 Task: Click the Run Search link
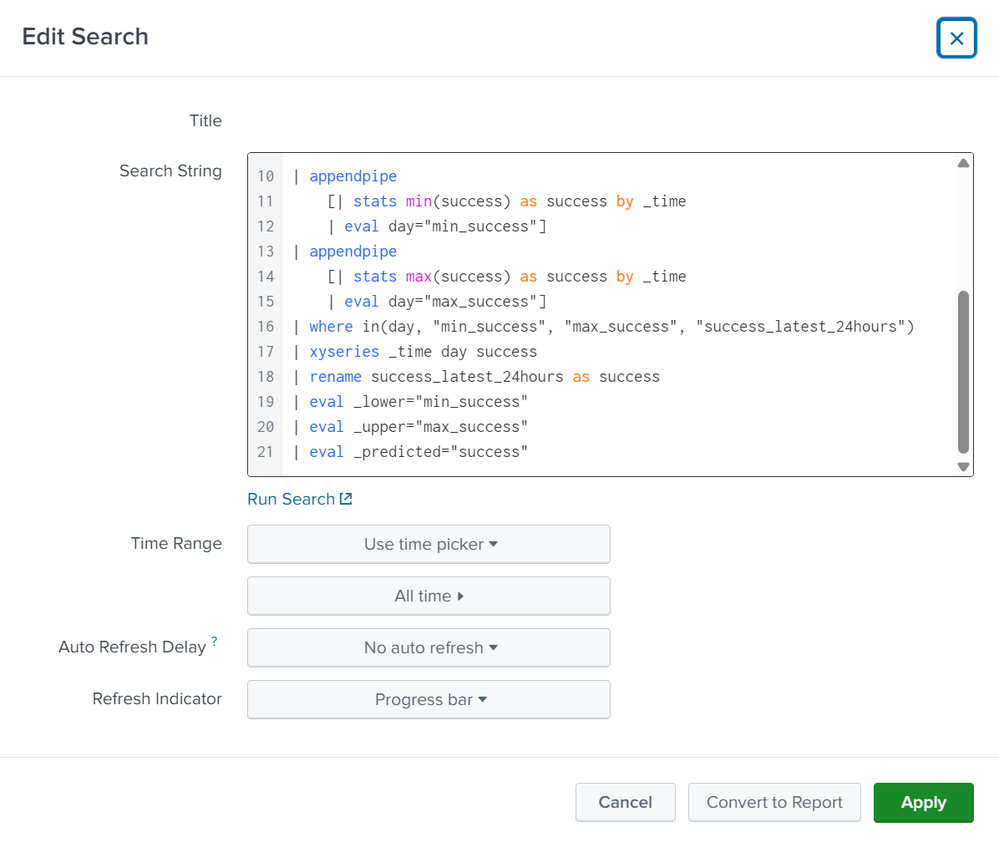(x=290, y=498)
